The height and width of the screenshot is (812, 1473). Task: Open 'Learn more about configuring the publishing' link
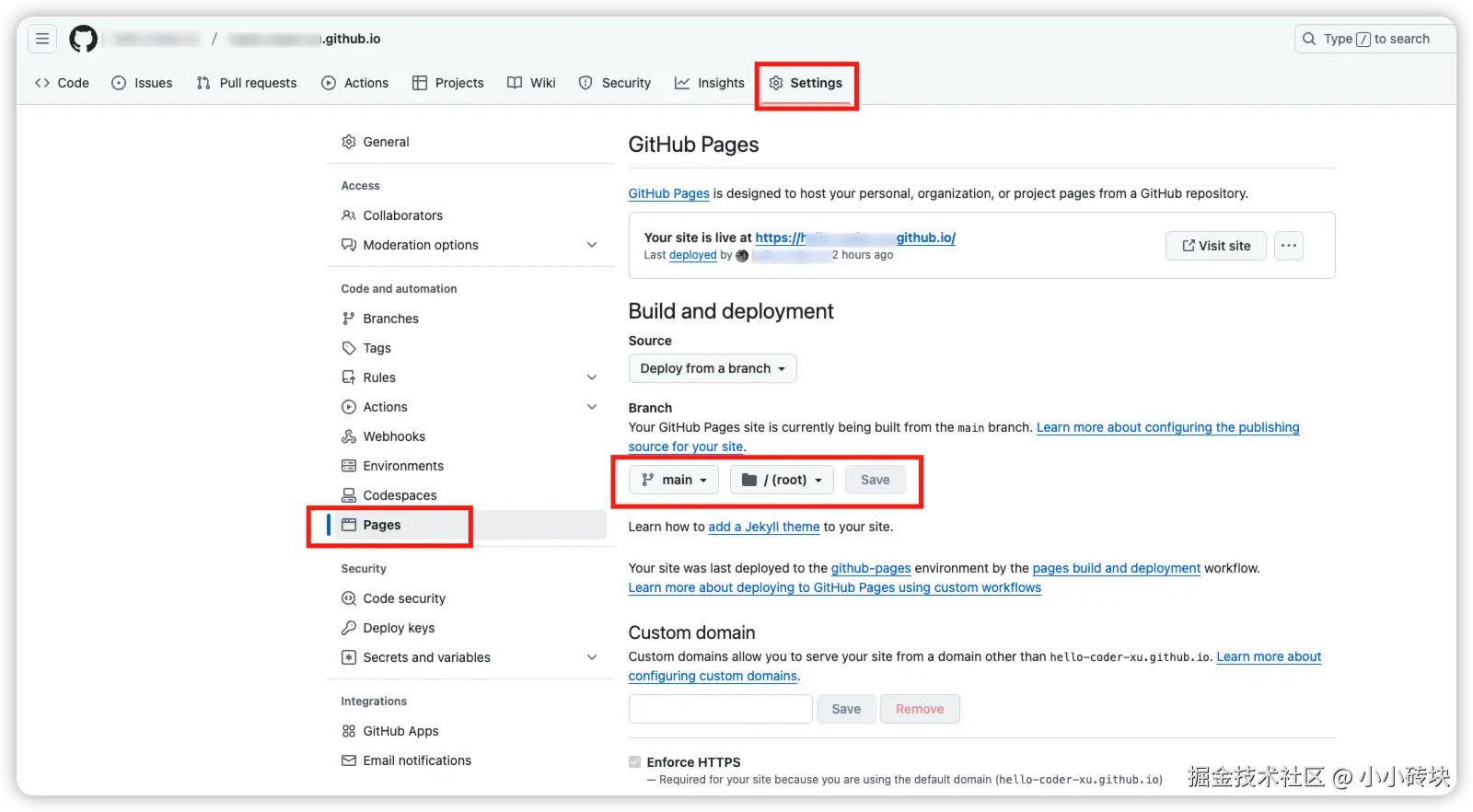tap(1167, 427)
